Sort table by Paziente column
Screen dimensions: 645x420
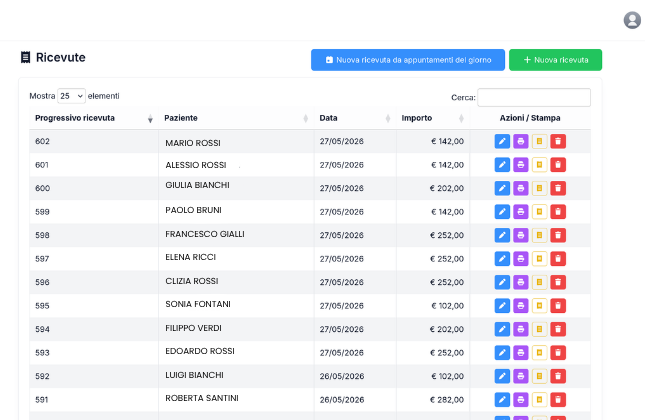[x=236, y=118]
